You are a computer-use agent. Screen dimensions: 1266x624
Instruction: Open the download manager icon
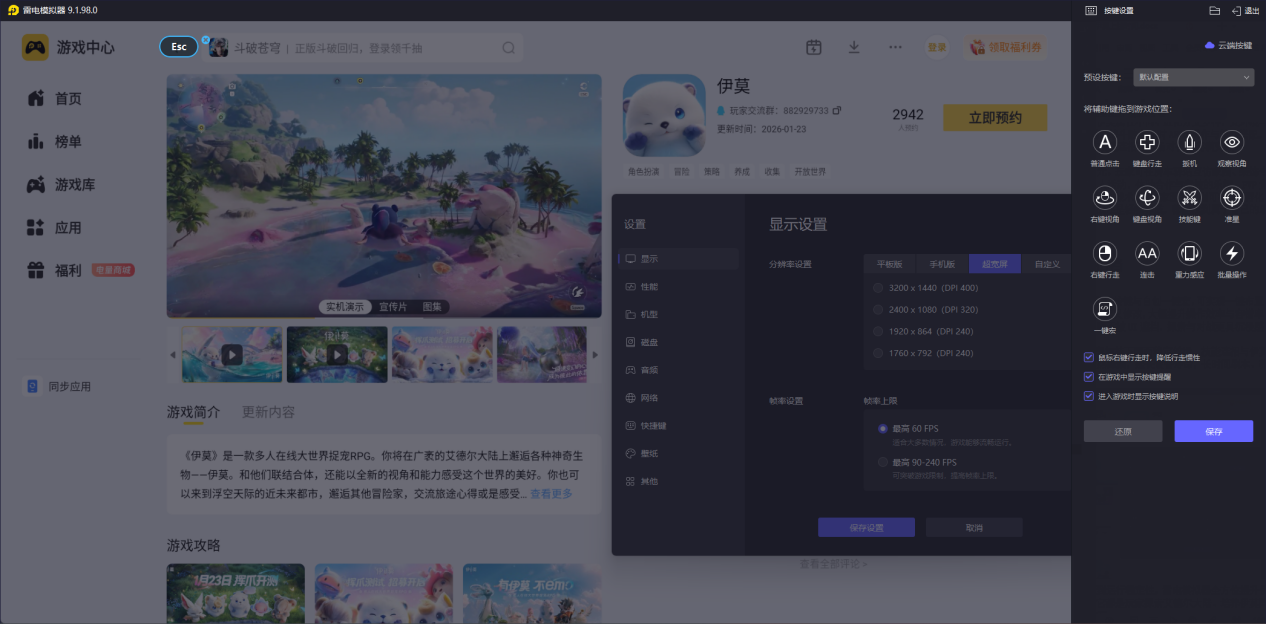854,47
